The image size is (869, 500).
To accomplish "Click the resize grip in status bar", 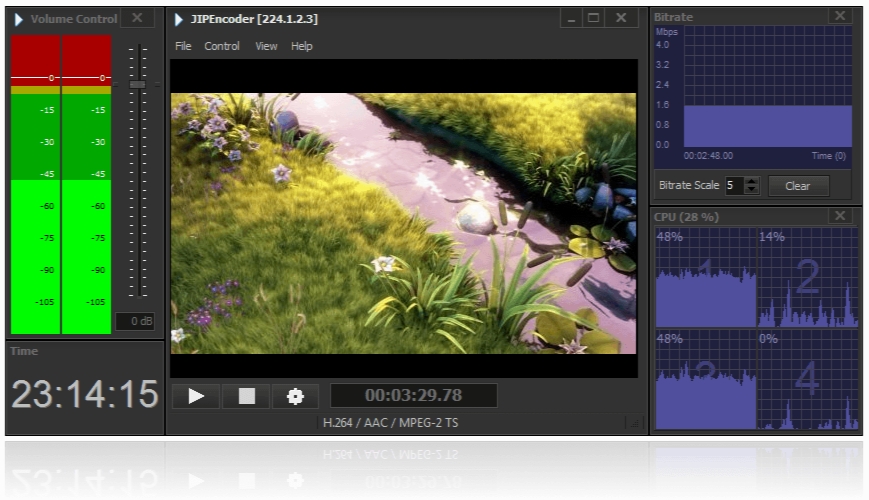I will (634, 424).
